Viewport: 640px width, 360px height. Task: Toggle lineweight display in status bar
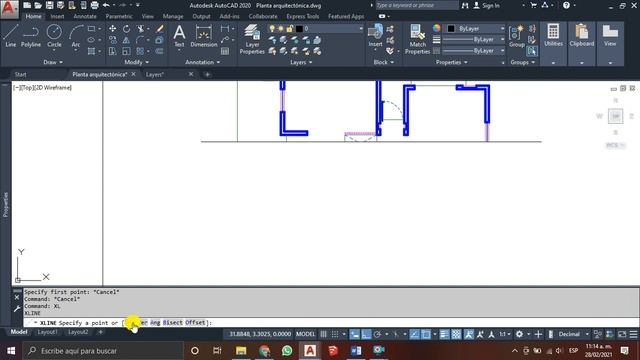coord(444,334)
